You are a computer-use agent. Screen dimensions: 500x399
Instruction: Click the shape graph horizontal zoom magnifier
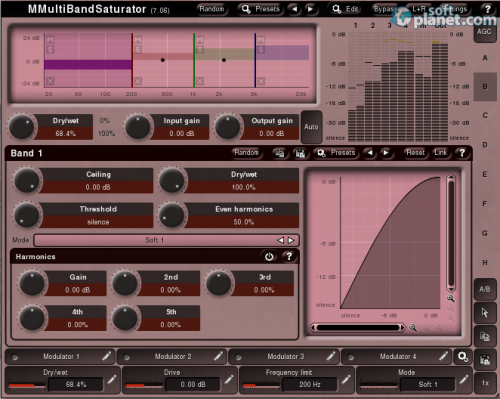[x=413, y=328]
